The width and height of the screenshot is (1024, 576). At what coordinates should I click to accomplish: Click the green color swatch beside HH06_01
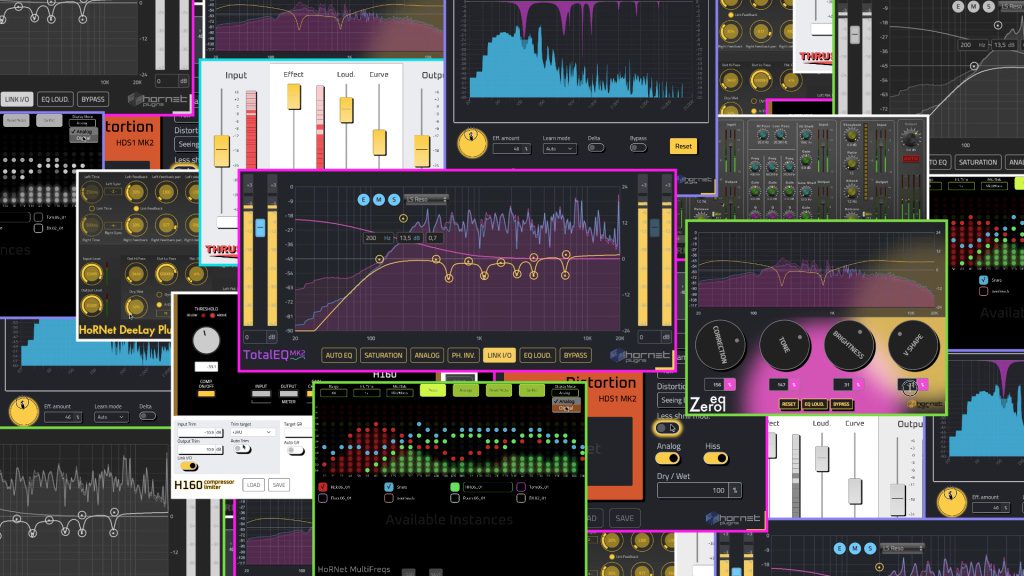455,487
